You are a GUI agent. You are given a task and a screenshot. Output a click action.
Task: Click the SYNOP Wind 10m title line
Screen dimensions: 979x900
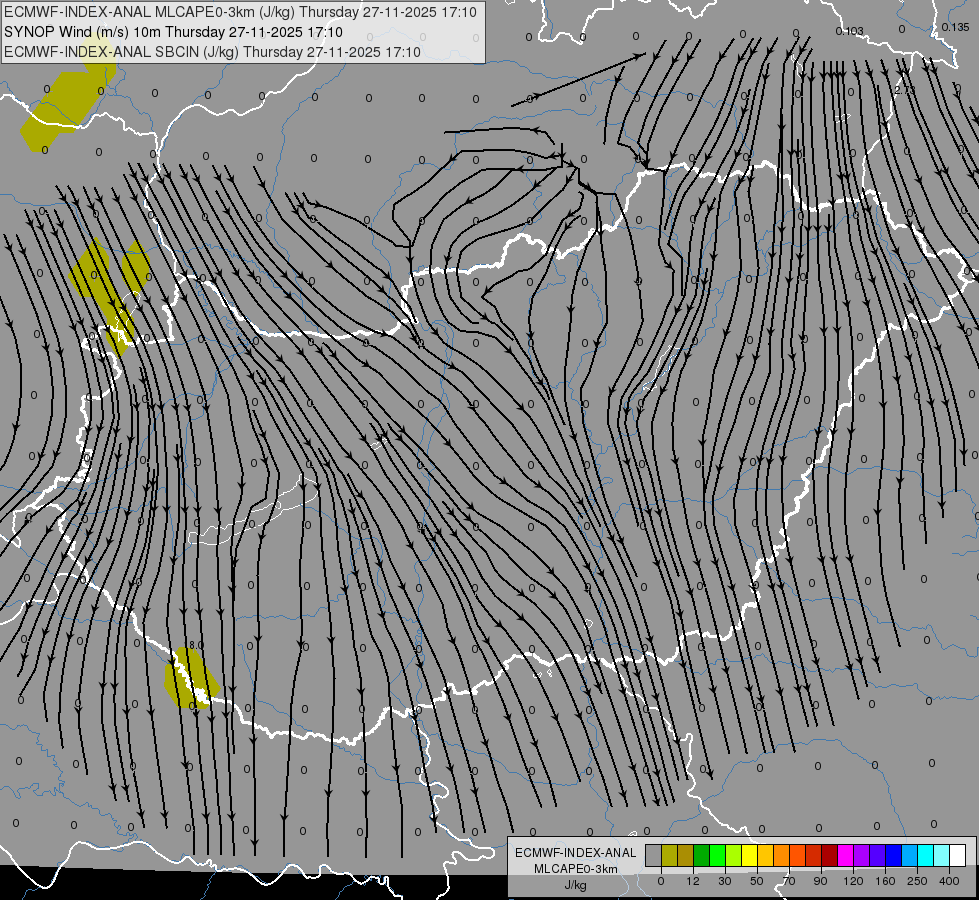[x=174, y=32]
